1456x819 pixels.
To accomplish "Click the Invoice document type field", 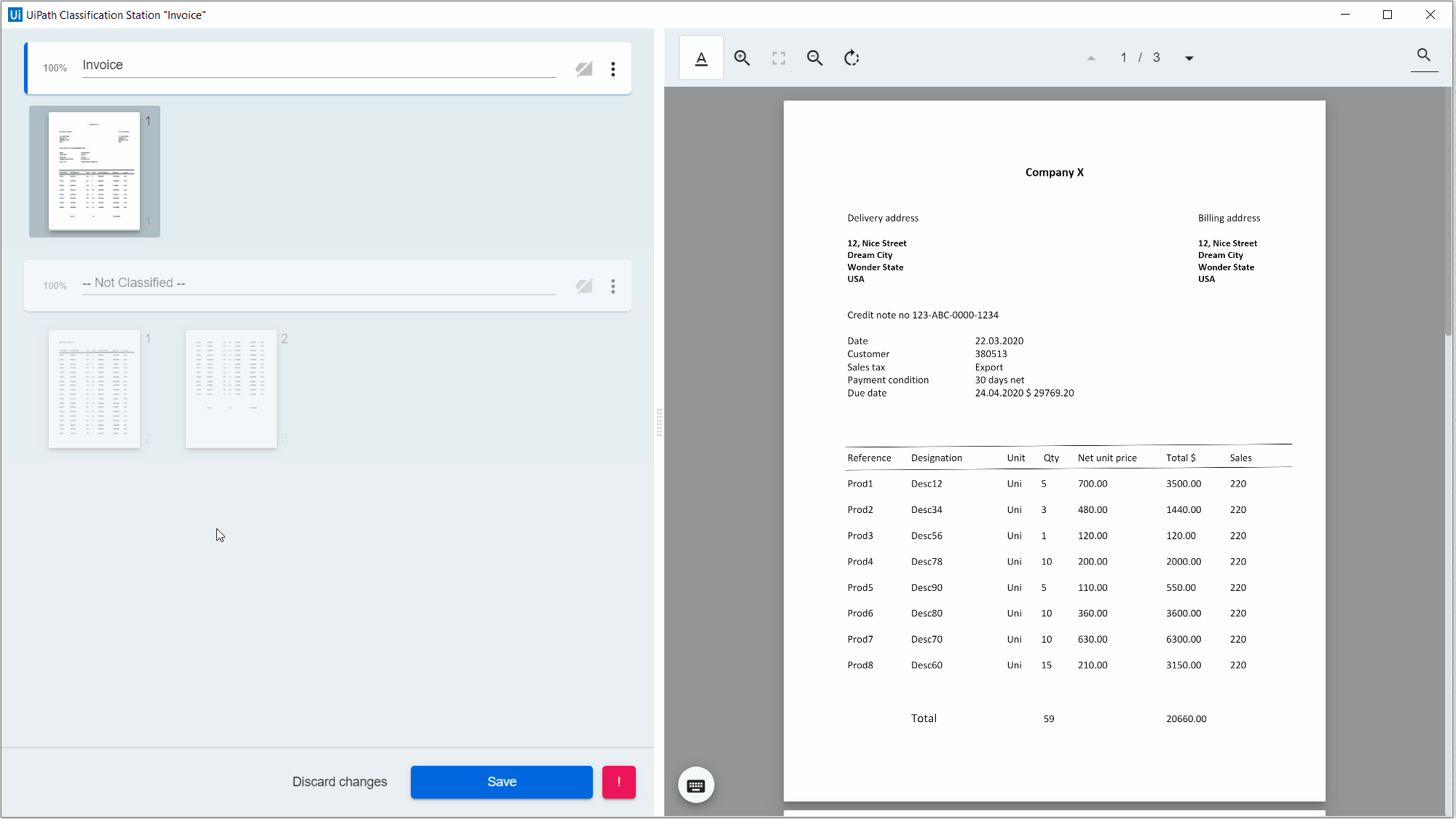I will 319,66.
